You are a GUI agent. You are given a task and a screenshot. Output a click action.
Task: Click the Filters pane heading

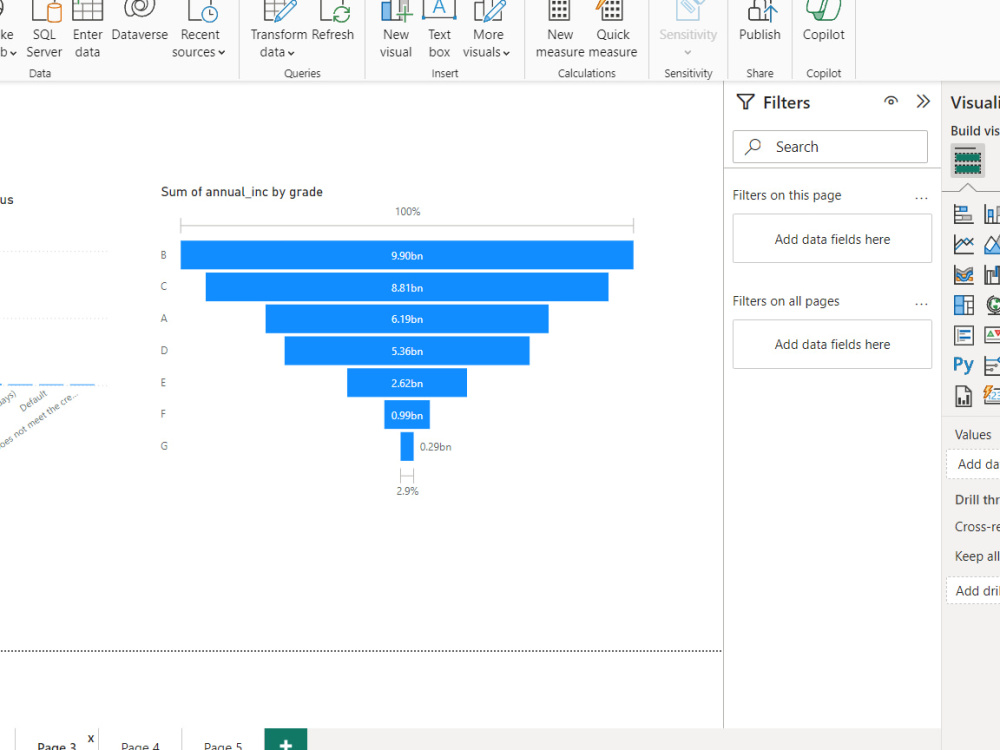[786, 102]
